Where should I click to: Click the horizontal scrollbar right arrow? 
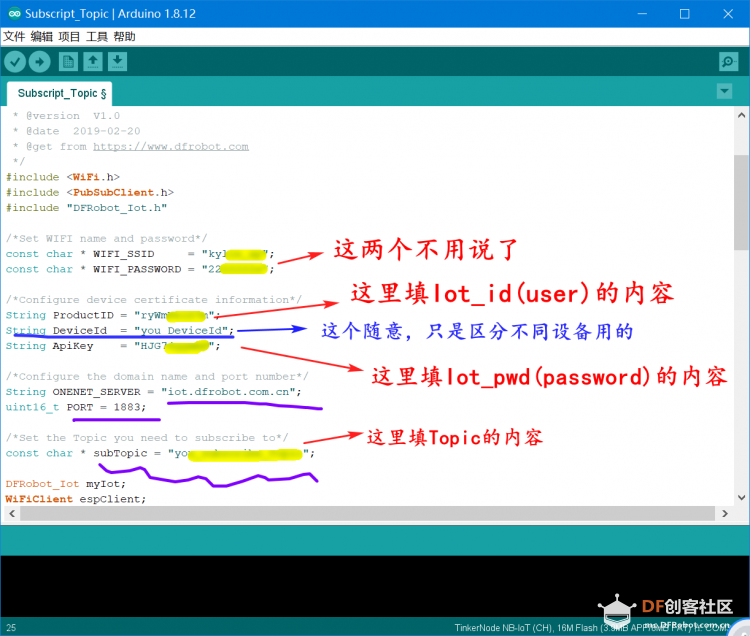[x=725, y=514]
